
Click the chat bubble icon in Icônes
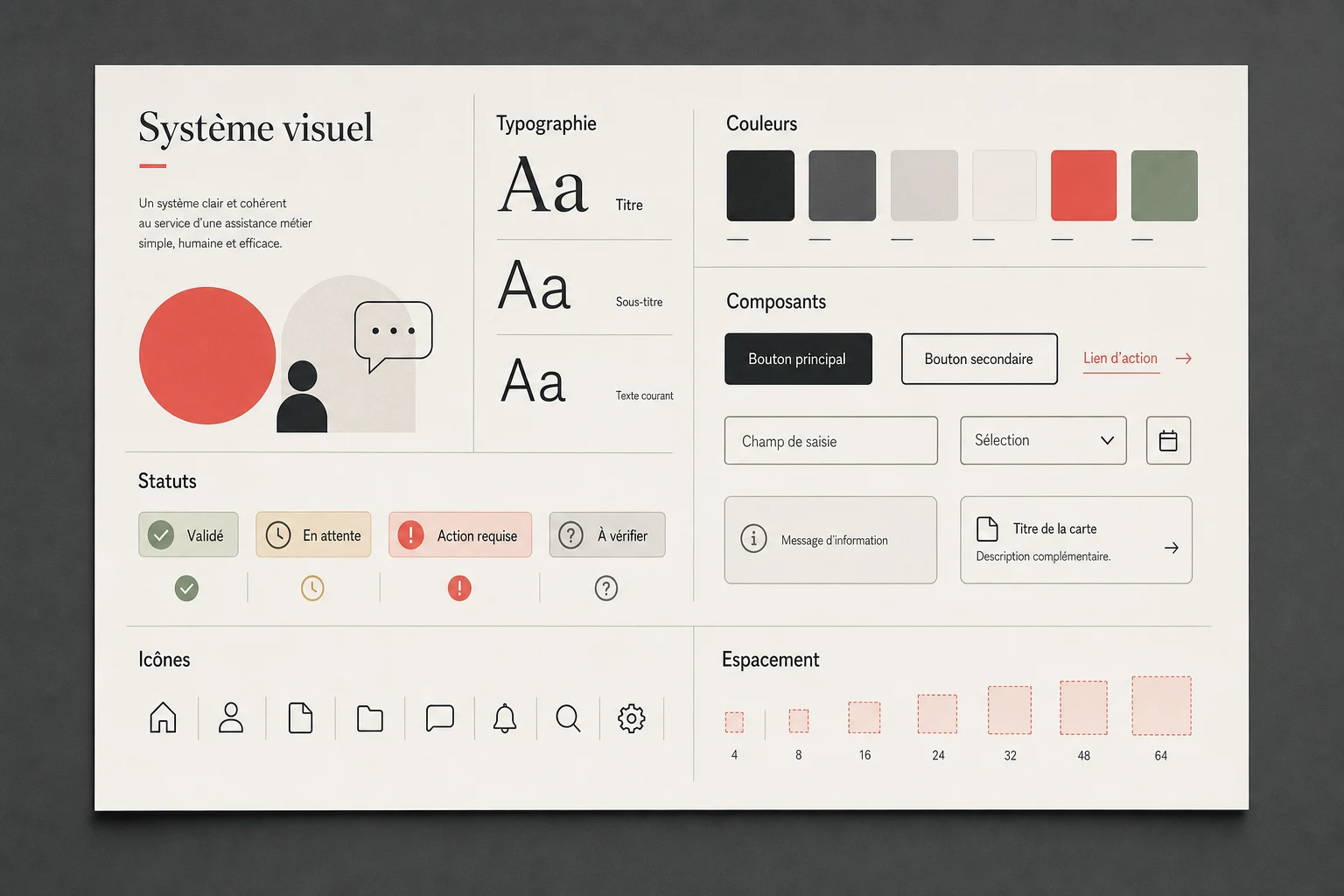click(439, 717)
